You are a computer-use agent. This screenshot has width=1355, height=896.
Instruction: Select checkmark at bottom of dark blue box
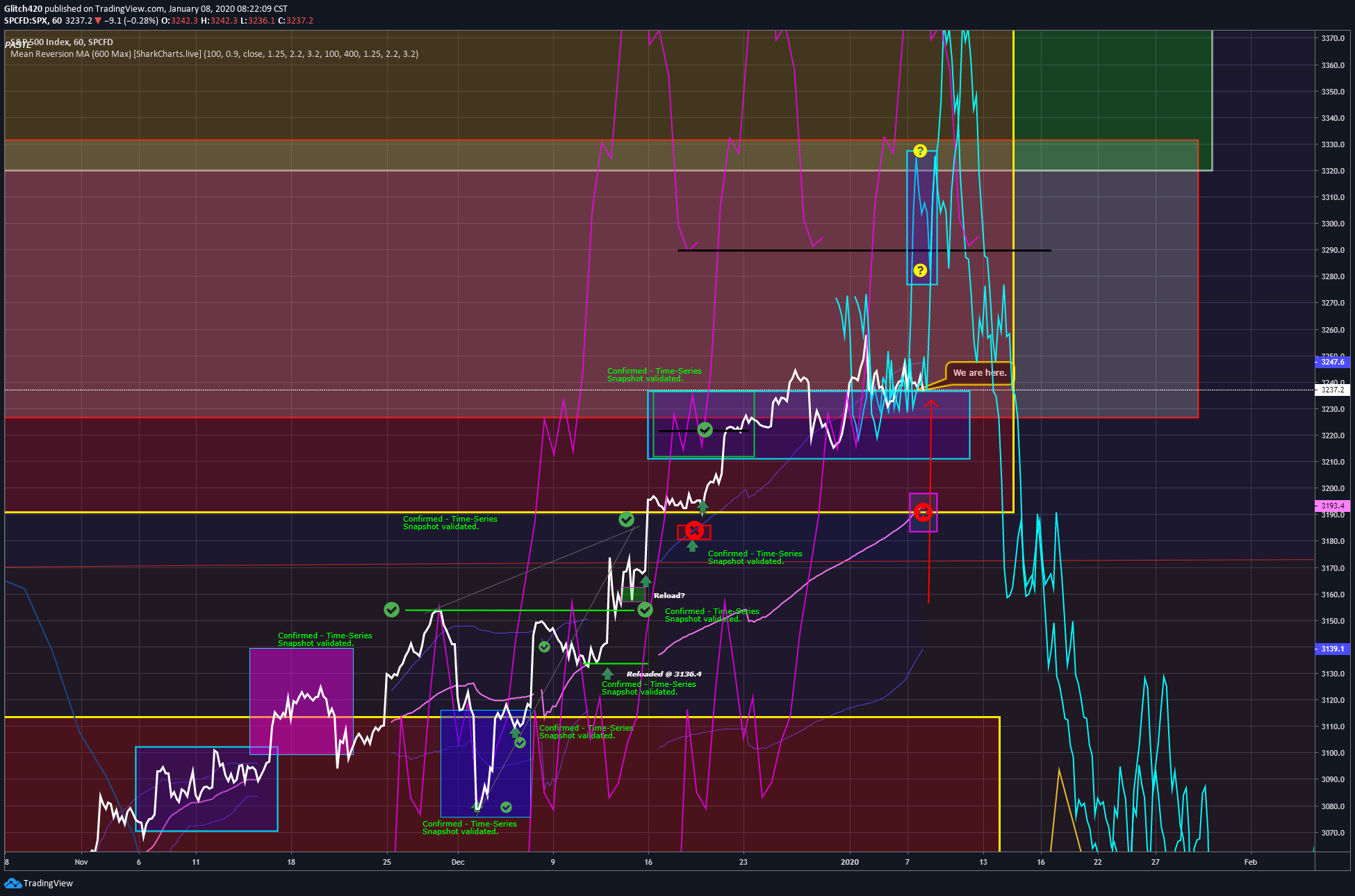coord(506,807)
